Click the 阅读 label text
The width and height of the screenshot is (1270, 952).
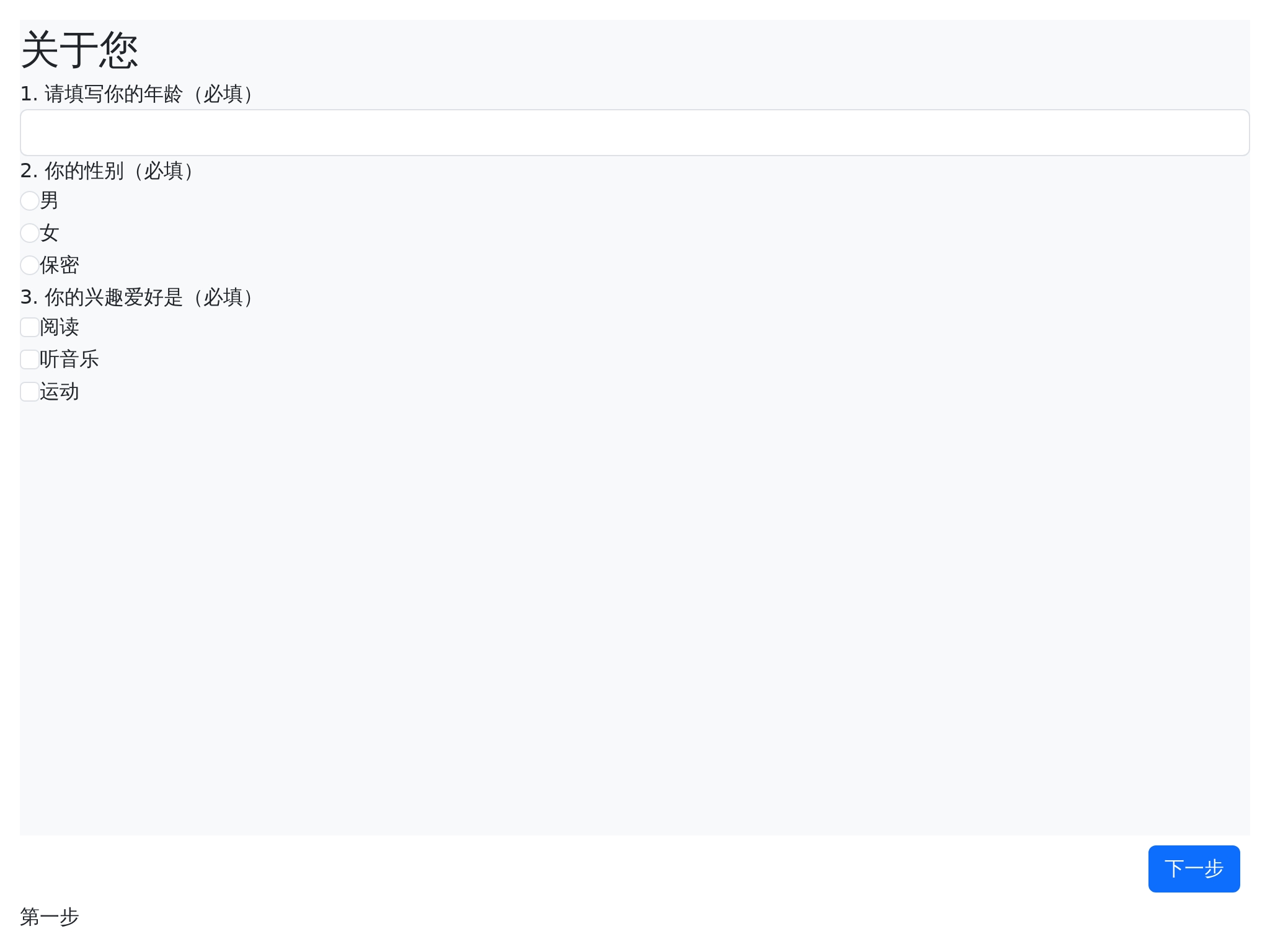click(60, 327)
